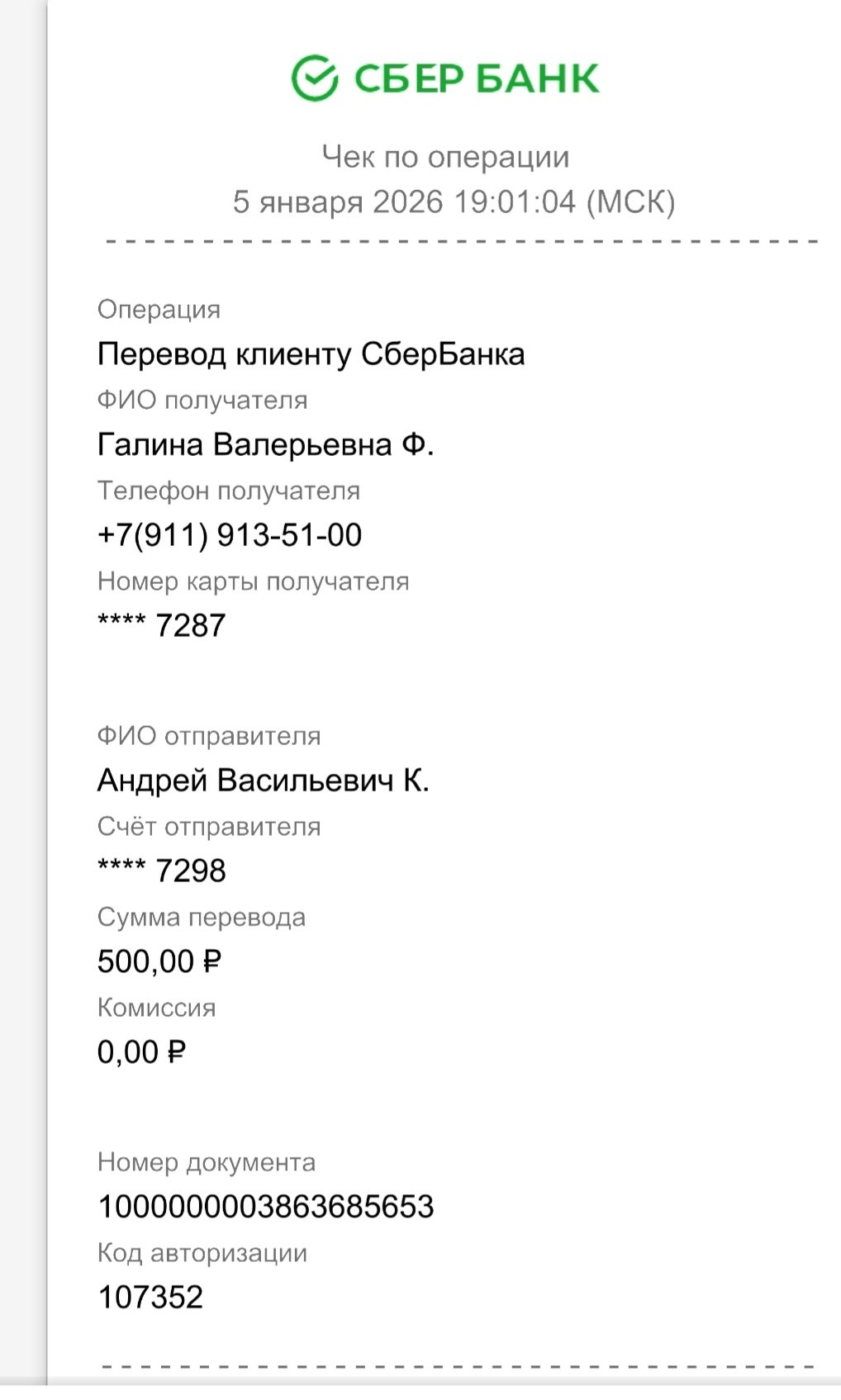The width and height of the screenshot is (841, 1400).
Task: Select the Чек по операции heading
Action: click(x=445, y=157)
